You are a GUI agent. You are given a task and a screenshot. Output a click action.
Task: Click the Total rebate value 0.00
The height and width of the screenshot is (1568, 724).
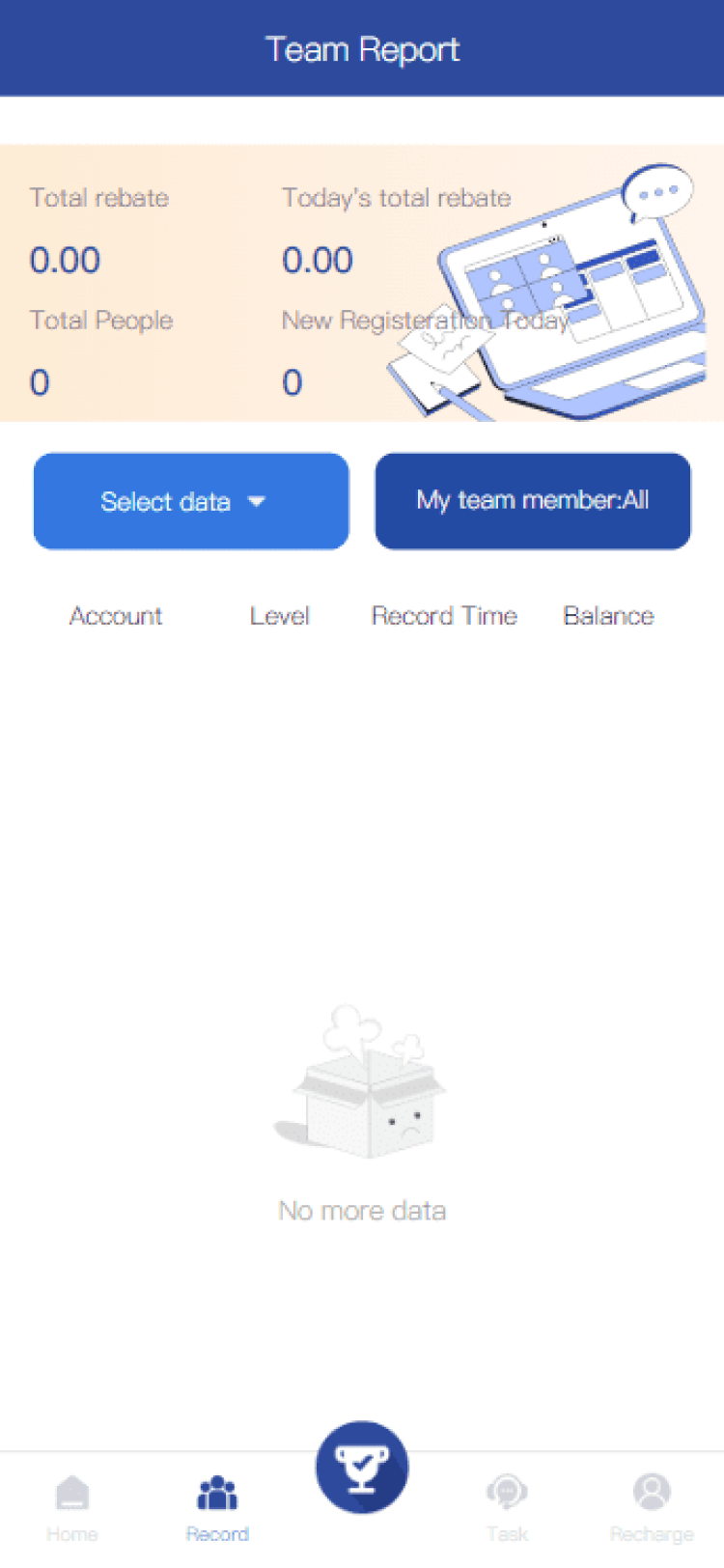point(65,261)
